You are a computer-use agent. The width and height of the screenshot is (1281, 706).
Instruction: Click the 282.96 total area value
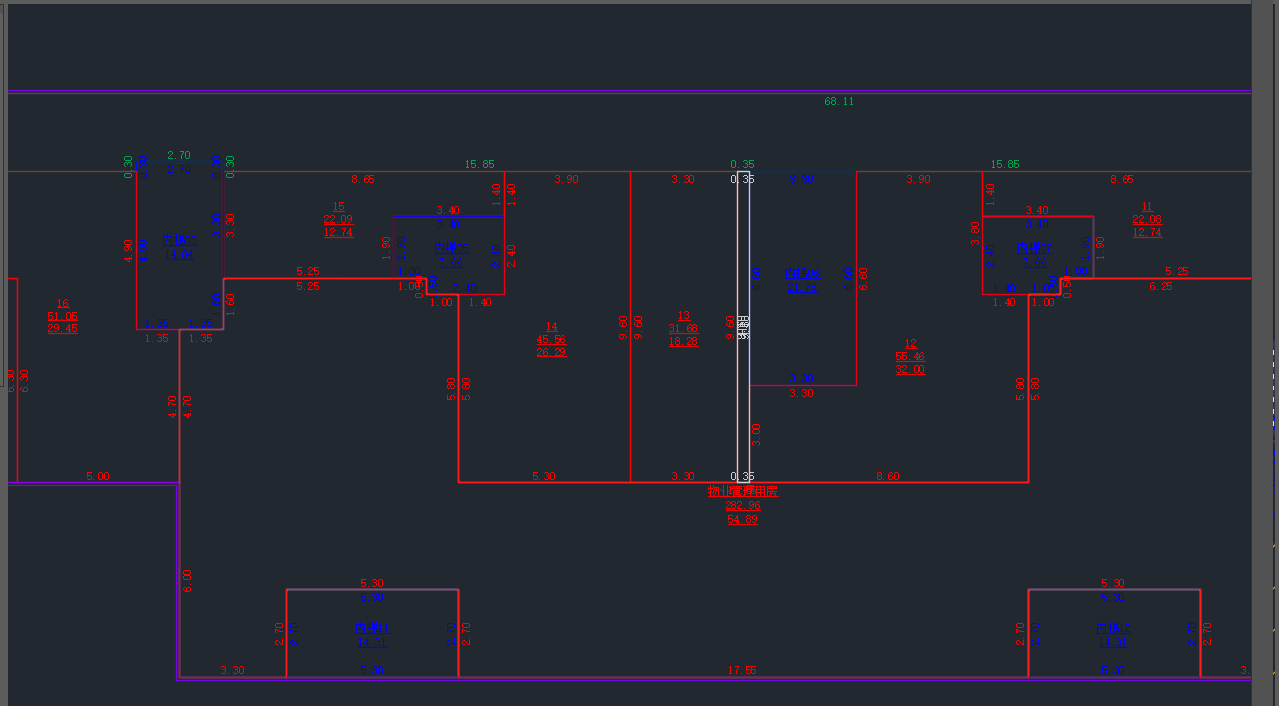[742, 506]
